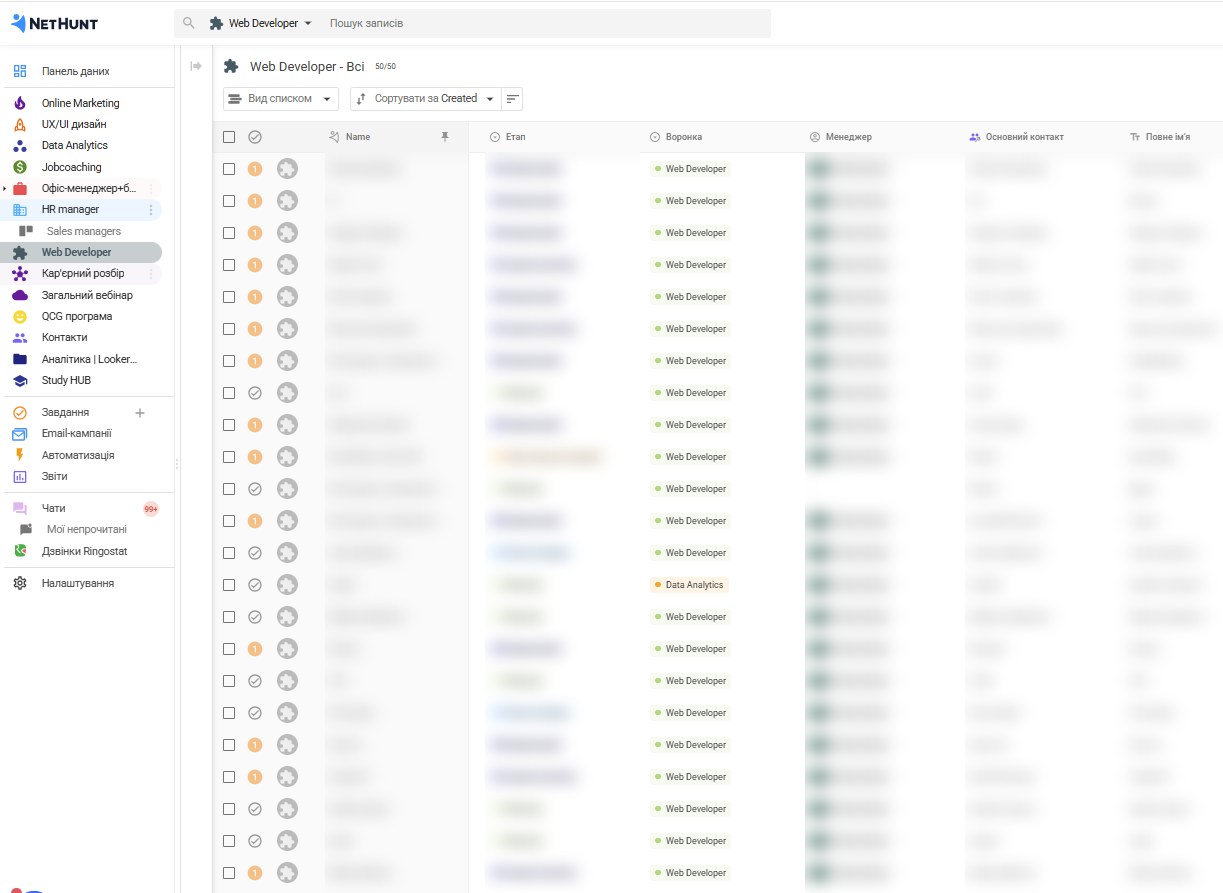Screen dimensions: 1223x893
Task: Open the Вид списком view dropdown
Action: (x=281, y=99)
